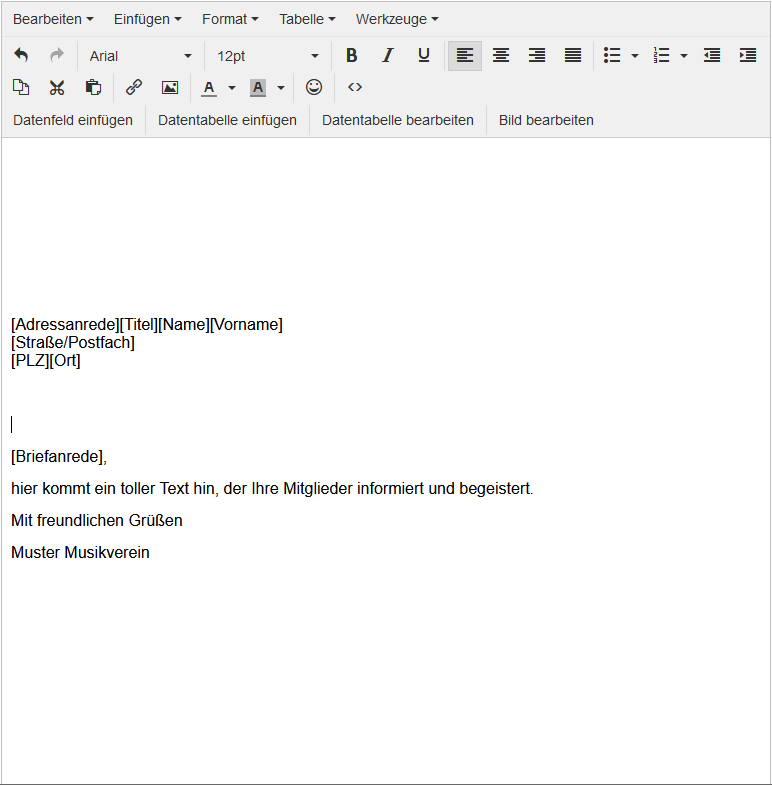Click the [PLZ] placeholder

(30, 360)
